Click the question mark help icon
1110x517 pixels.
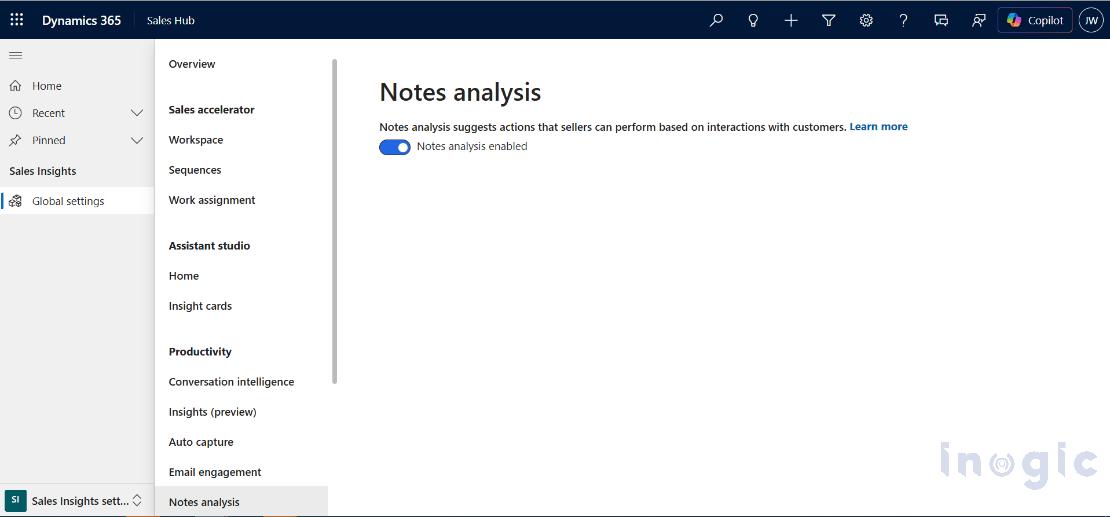click(x=903, y=21)
